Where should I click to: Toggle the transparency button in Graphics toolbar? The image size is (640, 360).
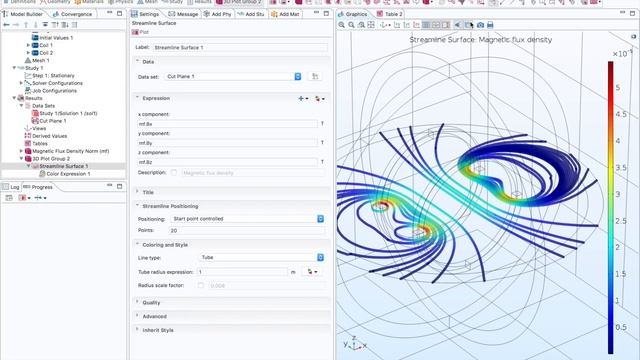click(468, 25)
